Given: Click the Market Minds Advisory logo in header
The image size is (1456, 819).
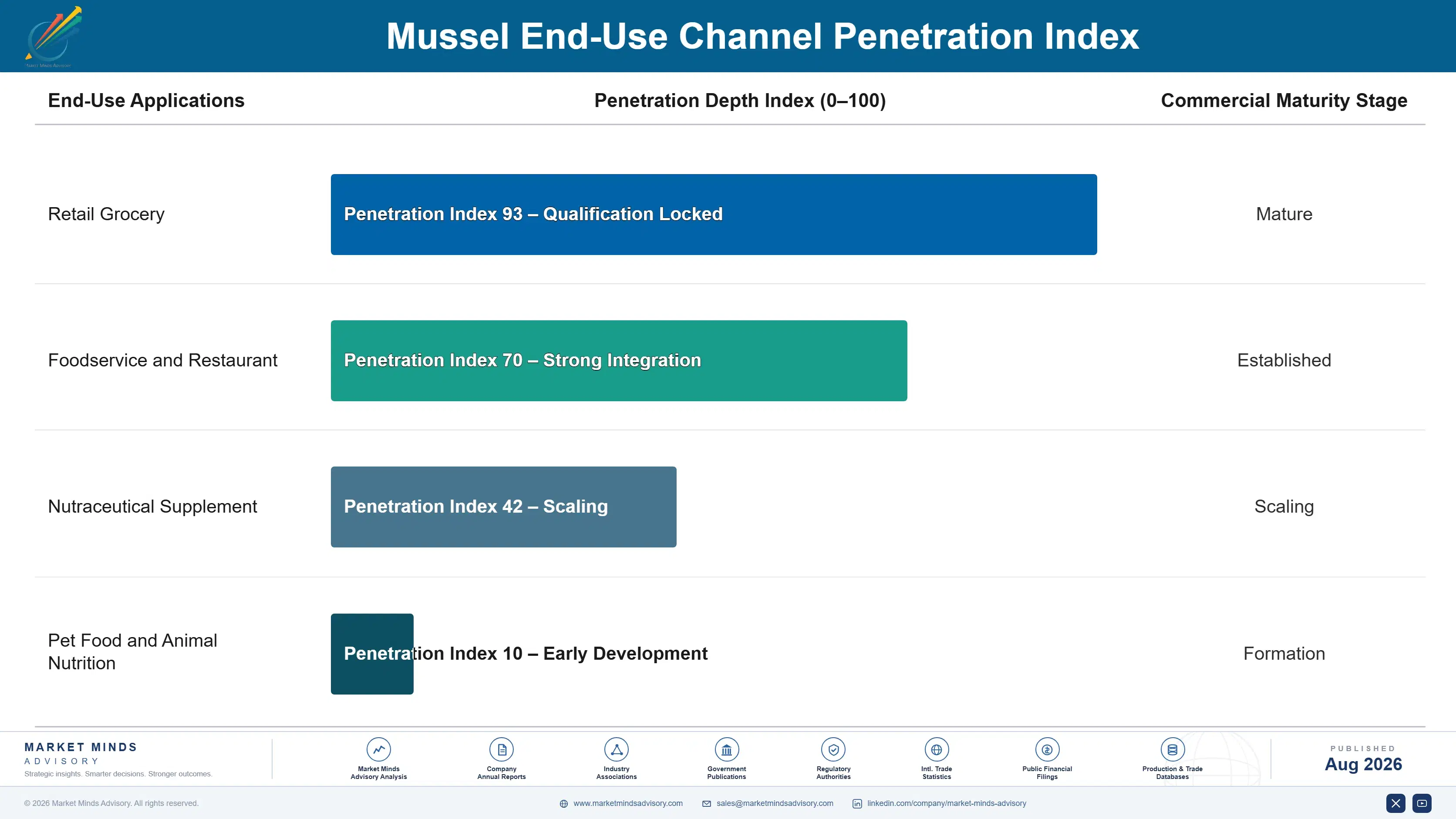Looking at the screenshot, I should point(54,37).
